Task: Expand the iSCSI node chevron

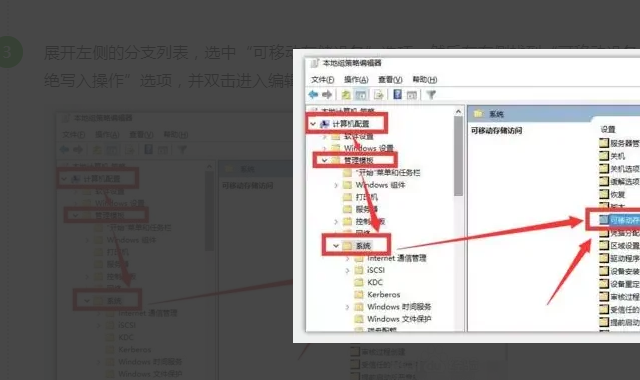Action: click(x=347, y=270)
